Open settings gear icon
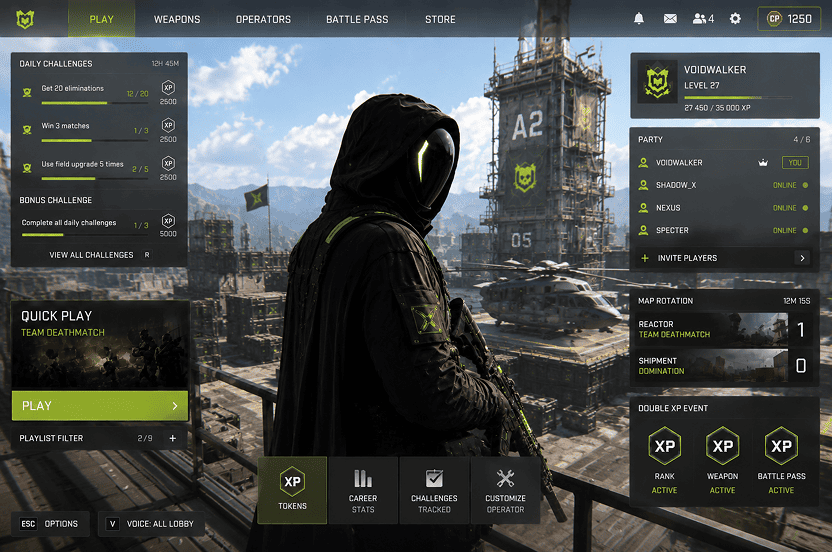The image size is (832, 552). click(735, 19)
